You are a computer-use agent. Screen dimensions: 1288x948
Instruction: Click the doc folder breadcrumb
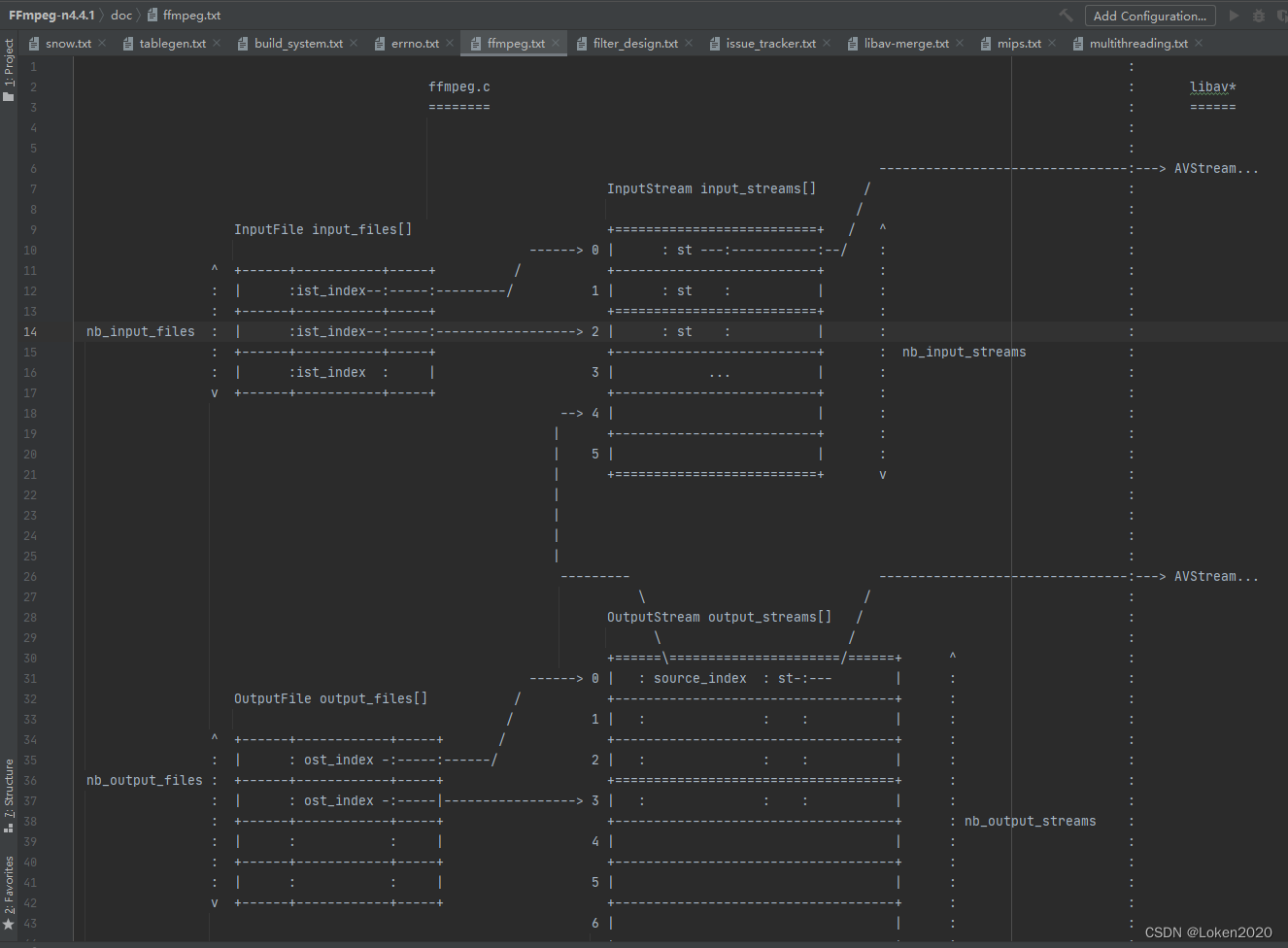click(x=121, y=16)
